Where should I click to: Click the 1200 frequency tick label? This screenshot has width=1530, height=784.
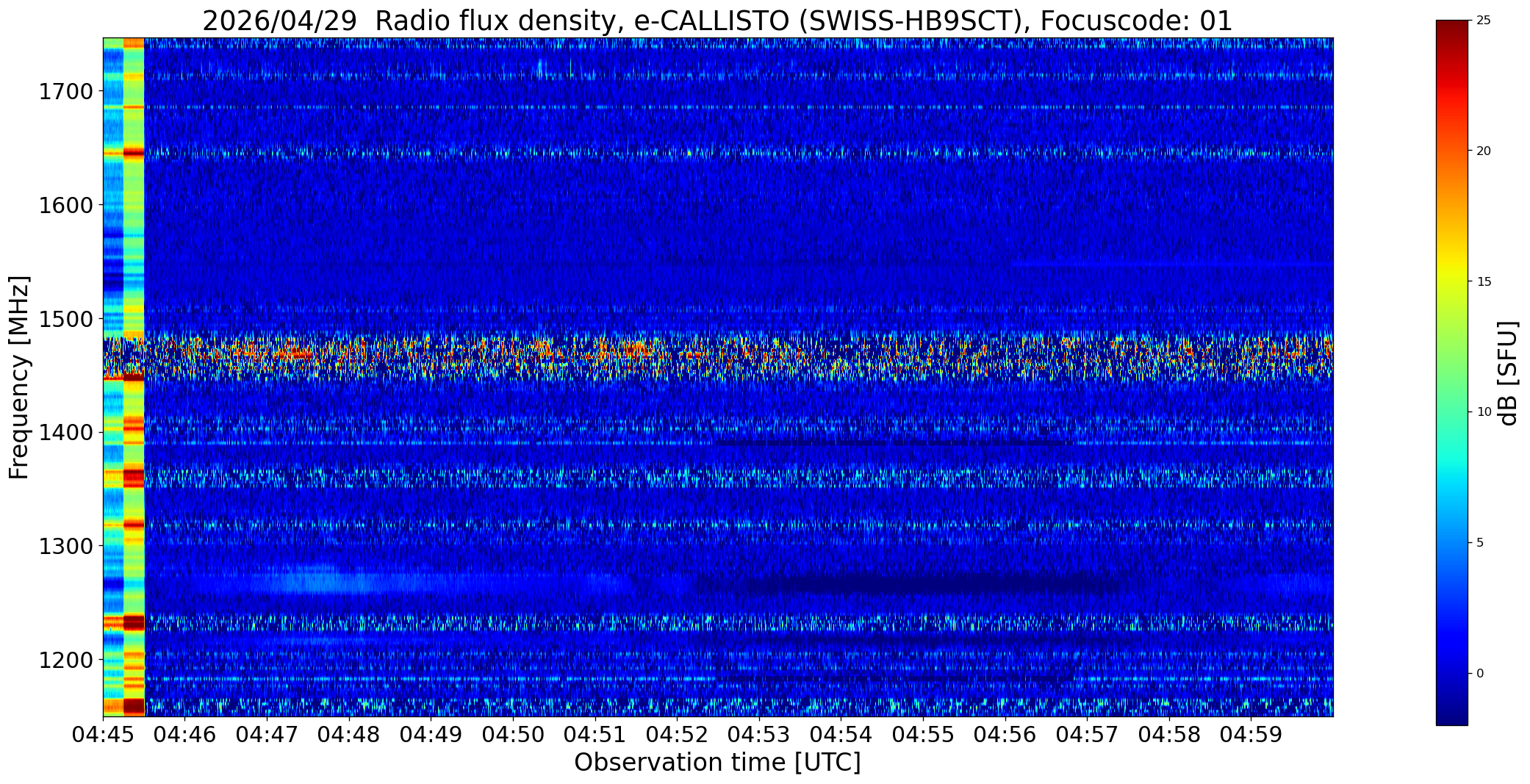[x=65, y=660]
